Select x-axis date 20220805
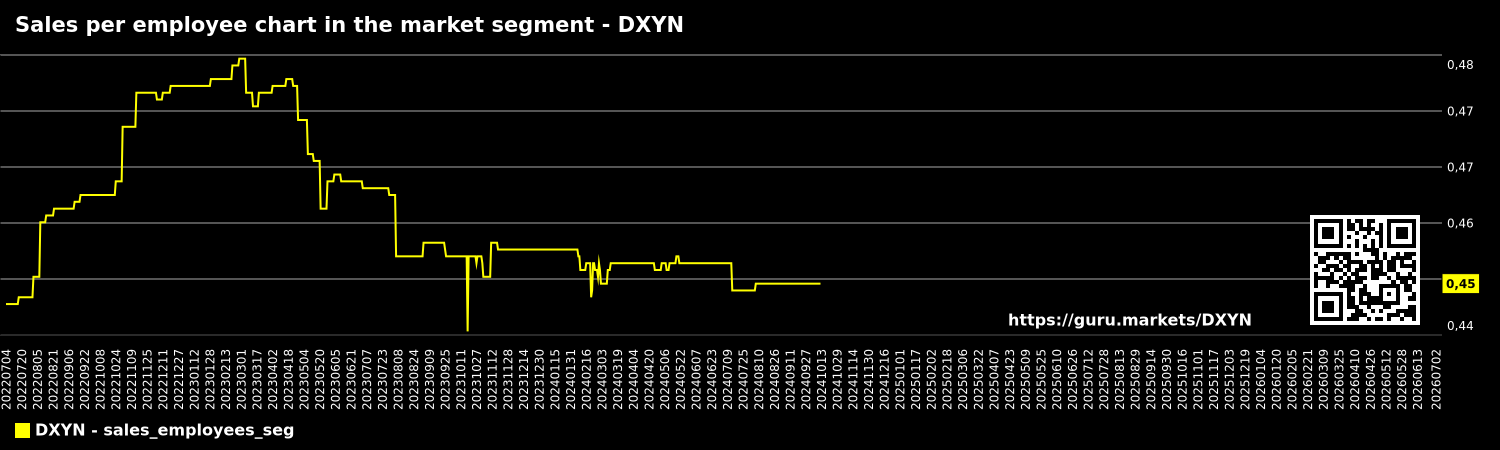The height and width of the screenshot is (450, 1500). click(37, 378)
